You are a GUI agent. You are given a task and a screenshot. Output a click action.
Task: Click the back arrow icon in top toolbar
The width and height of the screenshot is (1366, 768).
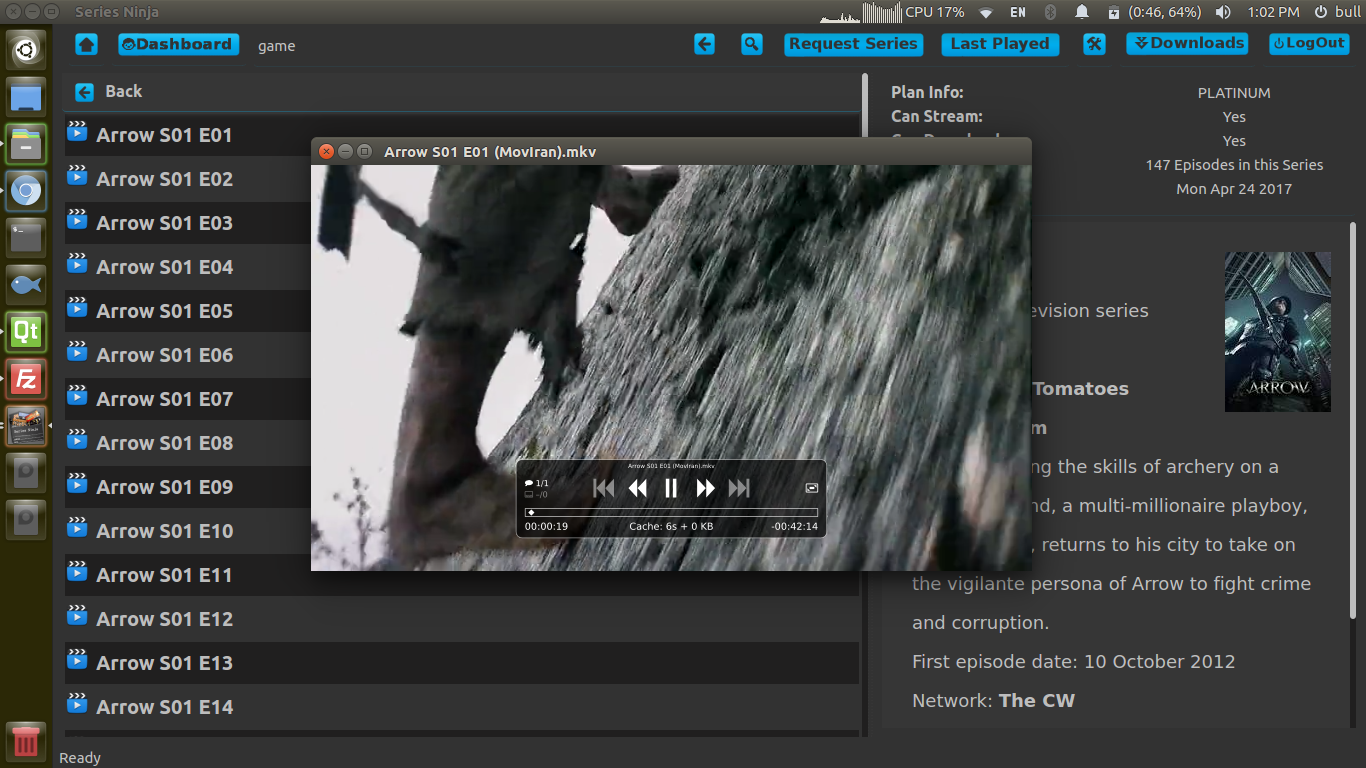pyautogui.click(x=705, y=44)
